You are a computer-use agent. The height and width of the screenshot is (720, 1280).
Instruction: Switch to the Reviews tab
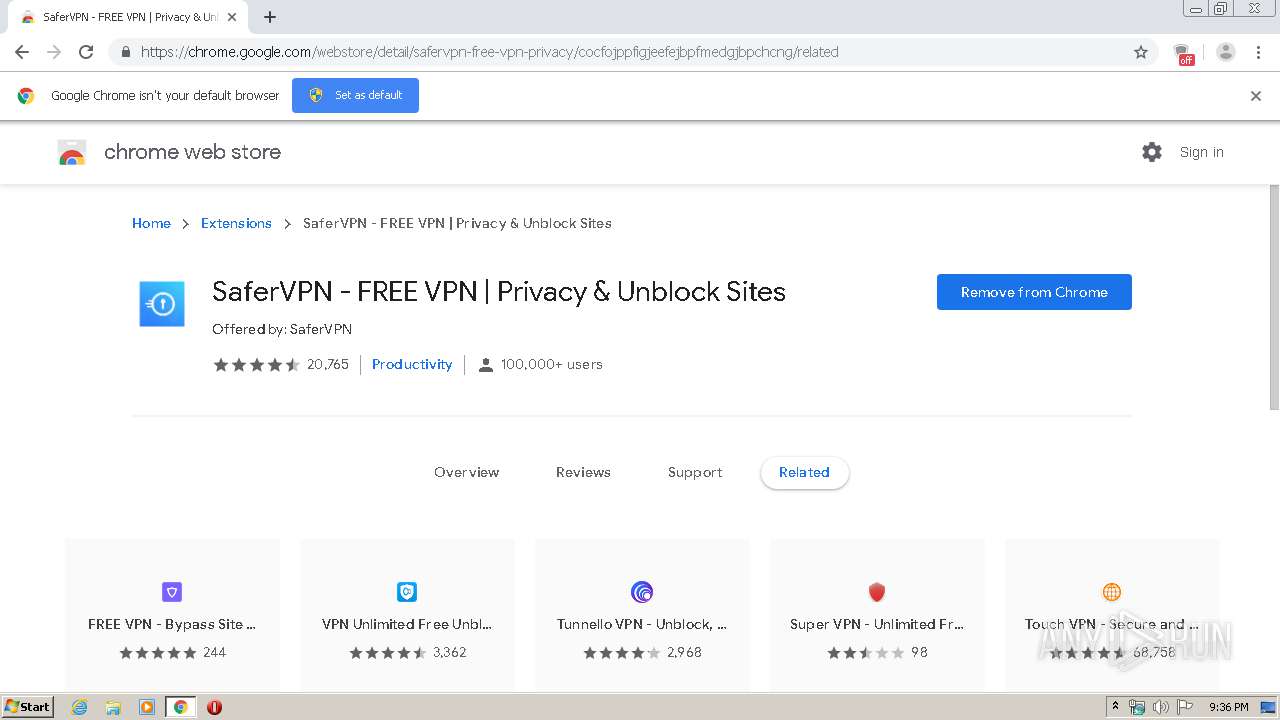click(583, 472)
